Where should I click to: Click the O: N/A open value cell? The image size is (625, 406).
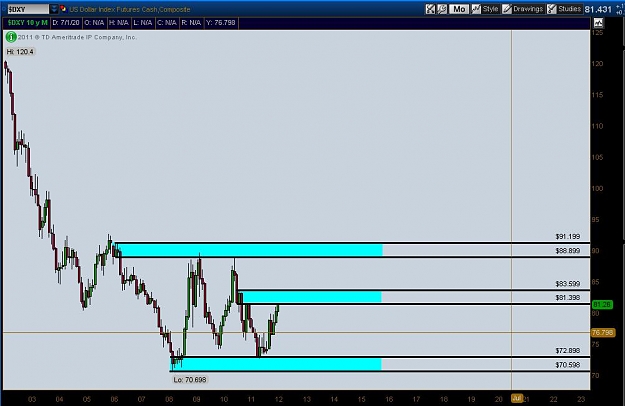[x=94, y=23]
